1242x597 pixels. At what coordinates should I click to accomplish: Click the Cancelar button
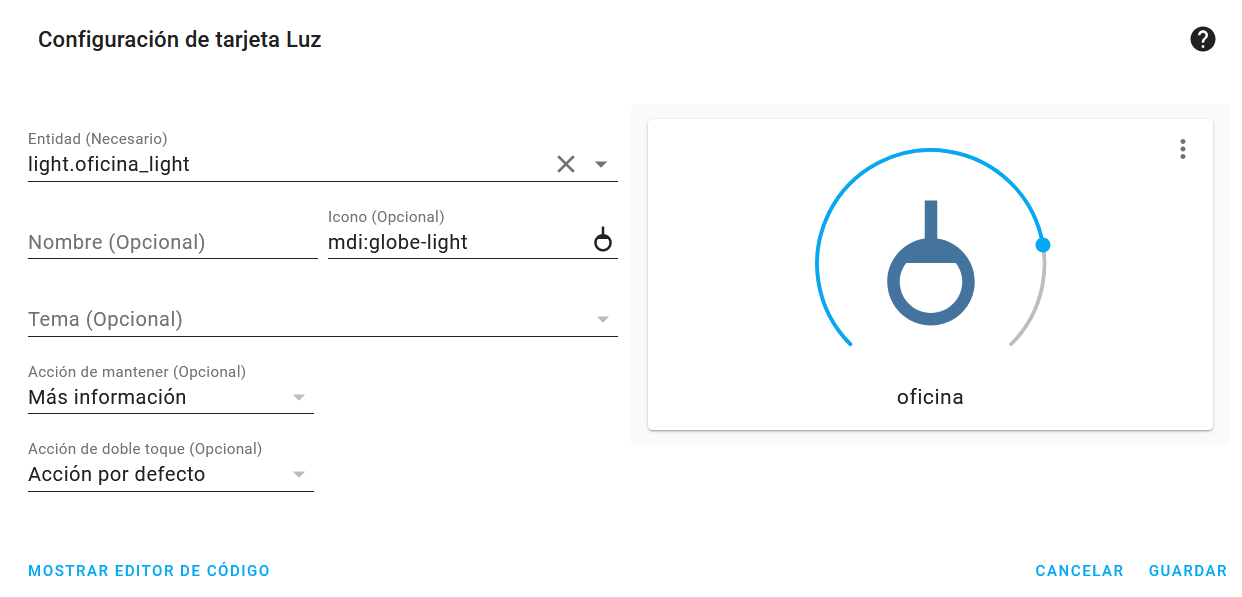pyautogui.click(x=1079, y=571)
